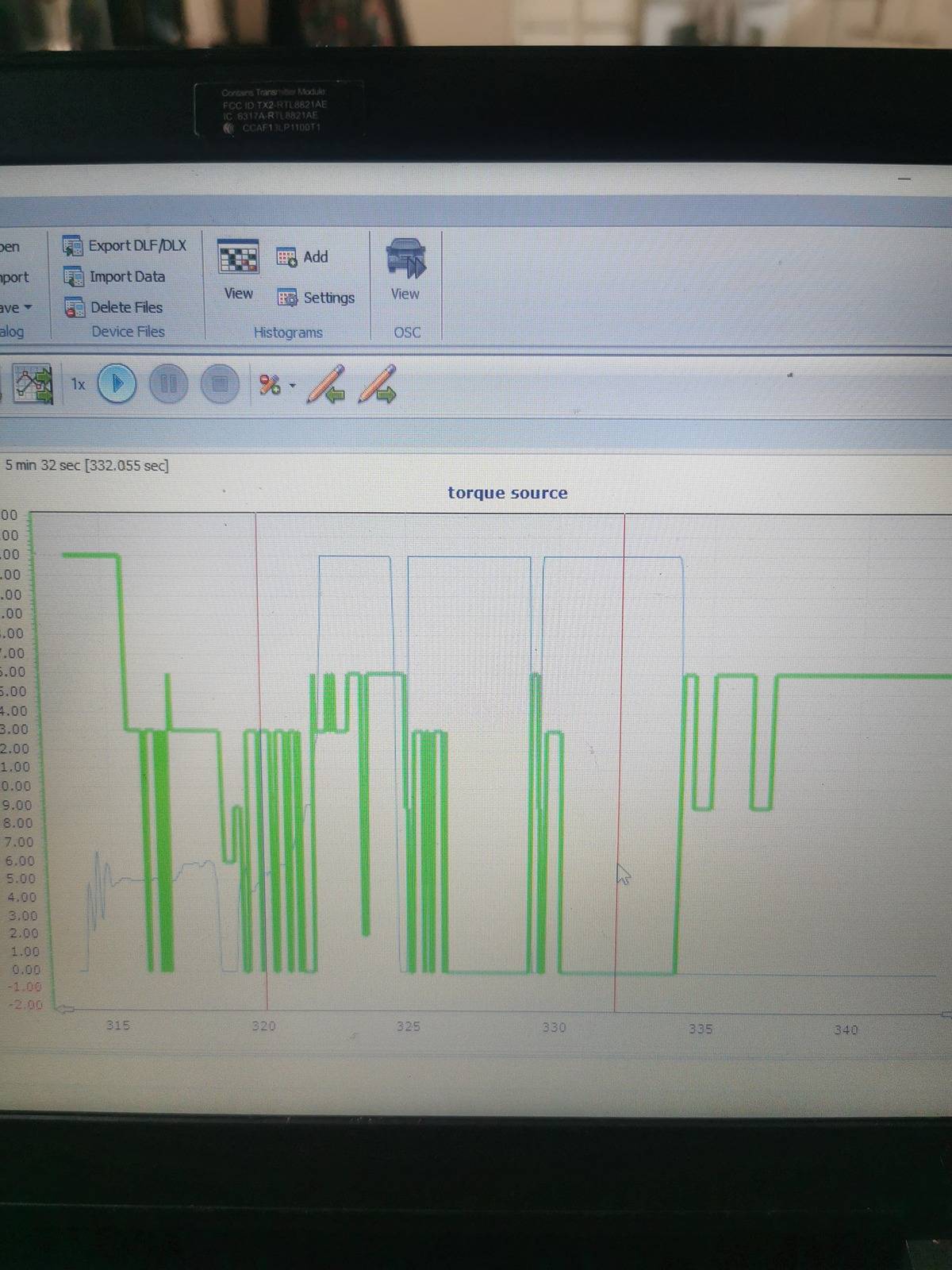This screenshot has width=952, height=1270.
Task: Expand the partially visible Save dropdown arrow
Action: tap(28, 307)
